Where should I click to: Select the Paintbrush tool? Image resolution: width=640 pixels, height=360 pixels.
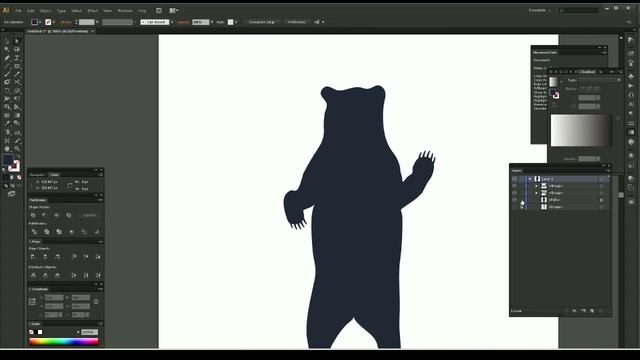[7, 74]
